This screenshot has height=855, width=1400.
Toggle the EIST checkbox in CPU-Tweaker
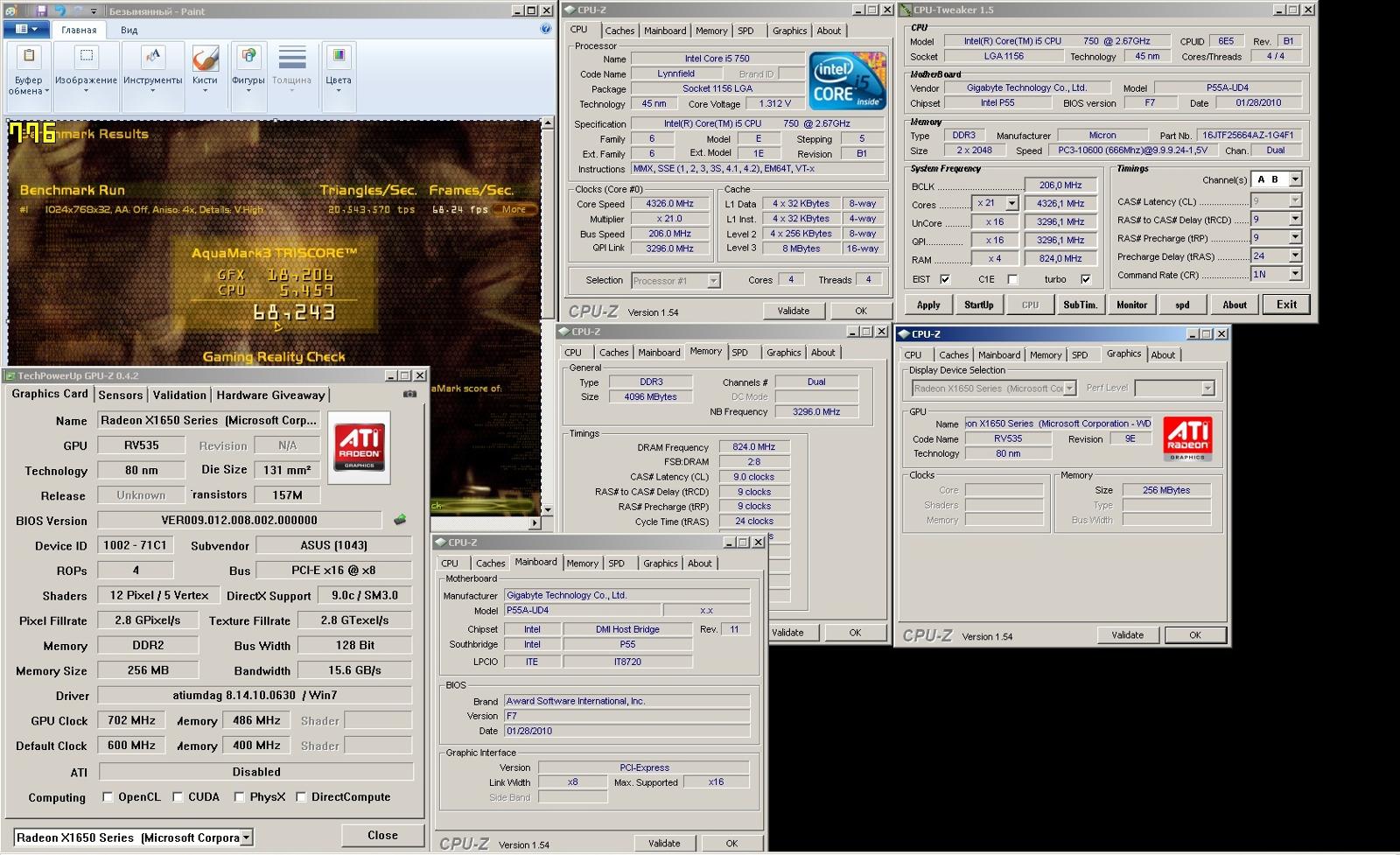[945, 279]
